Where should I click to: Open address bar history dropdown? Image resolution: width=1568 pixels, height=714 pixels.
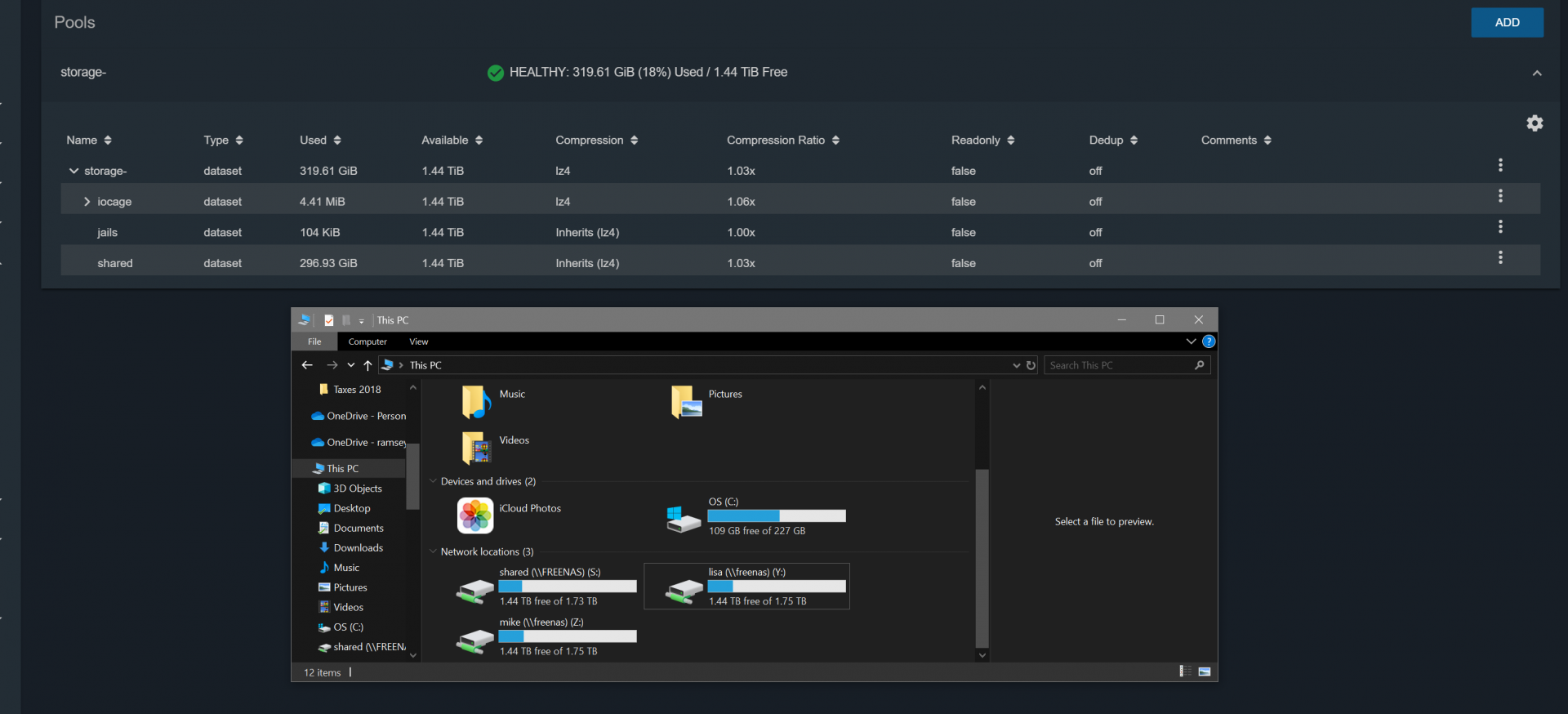(x=1016, y=365)
